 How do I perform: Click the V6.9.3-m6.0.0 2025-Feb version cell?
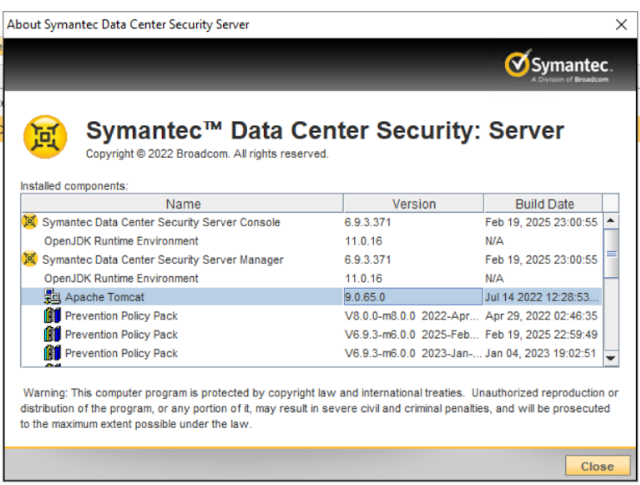pos(412,335)
